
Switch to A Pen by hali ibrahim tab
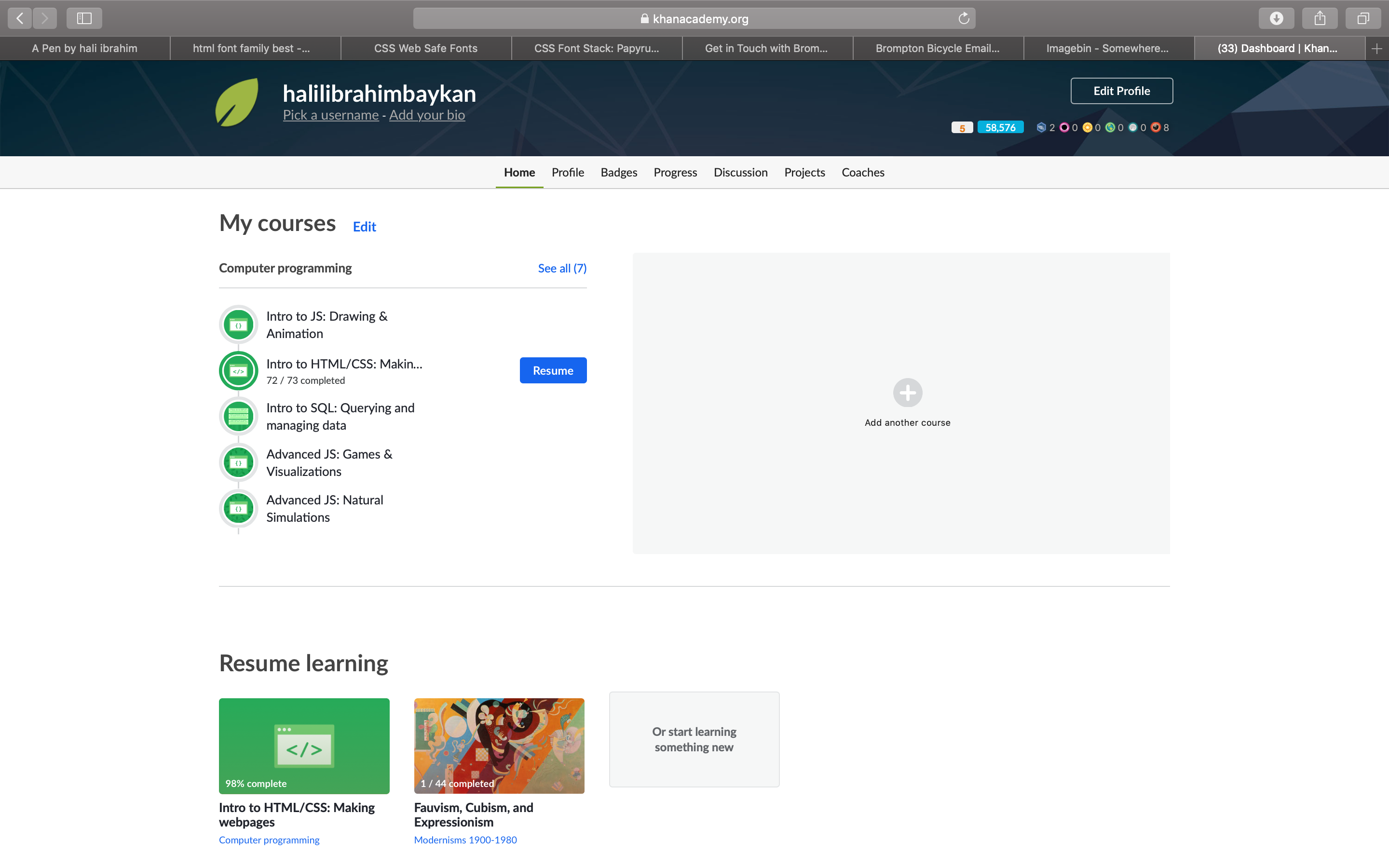pos(85,49)
